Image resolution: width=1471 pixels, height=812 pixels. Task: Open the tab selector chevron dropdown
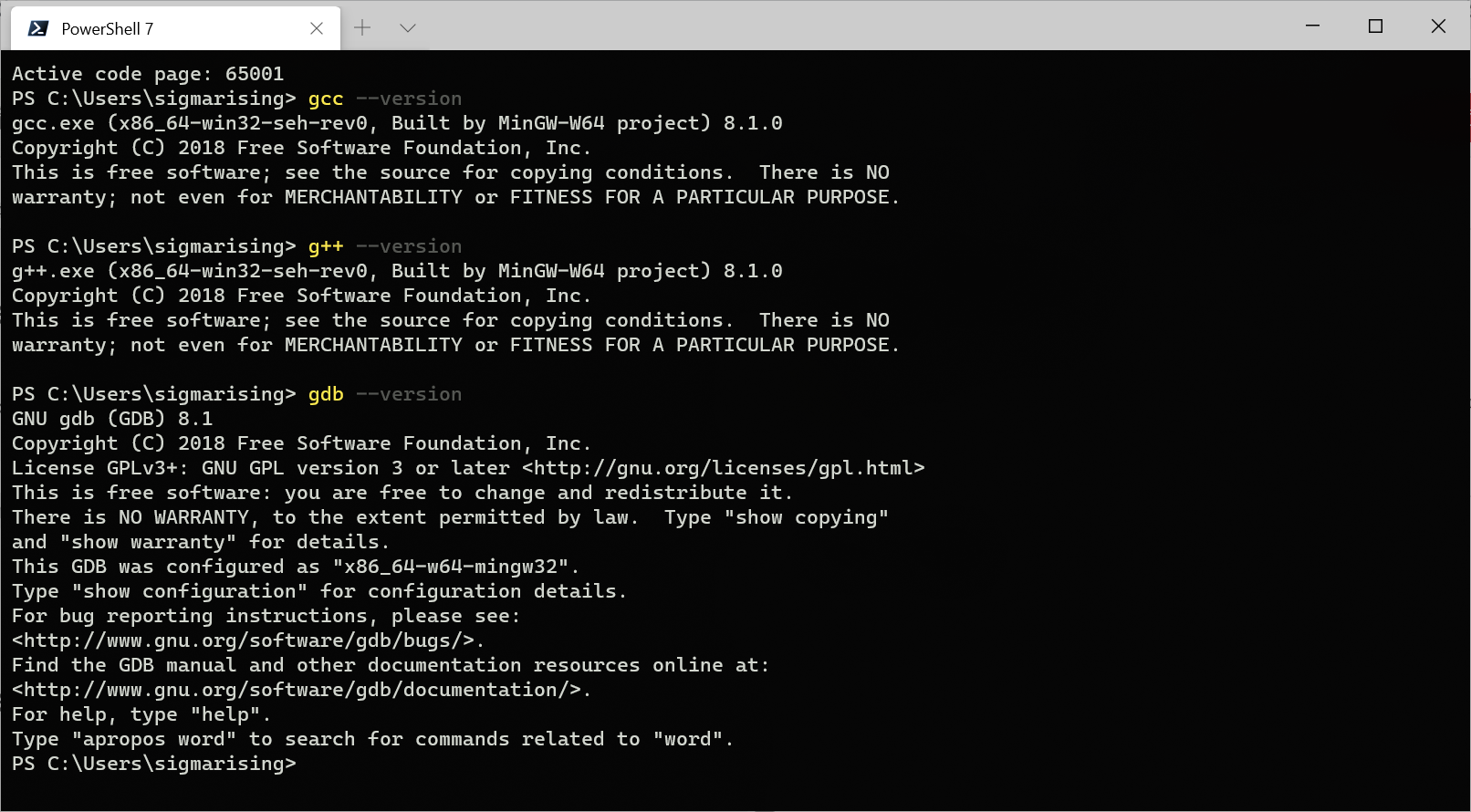point(408,27)
